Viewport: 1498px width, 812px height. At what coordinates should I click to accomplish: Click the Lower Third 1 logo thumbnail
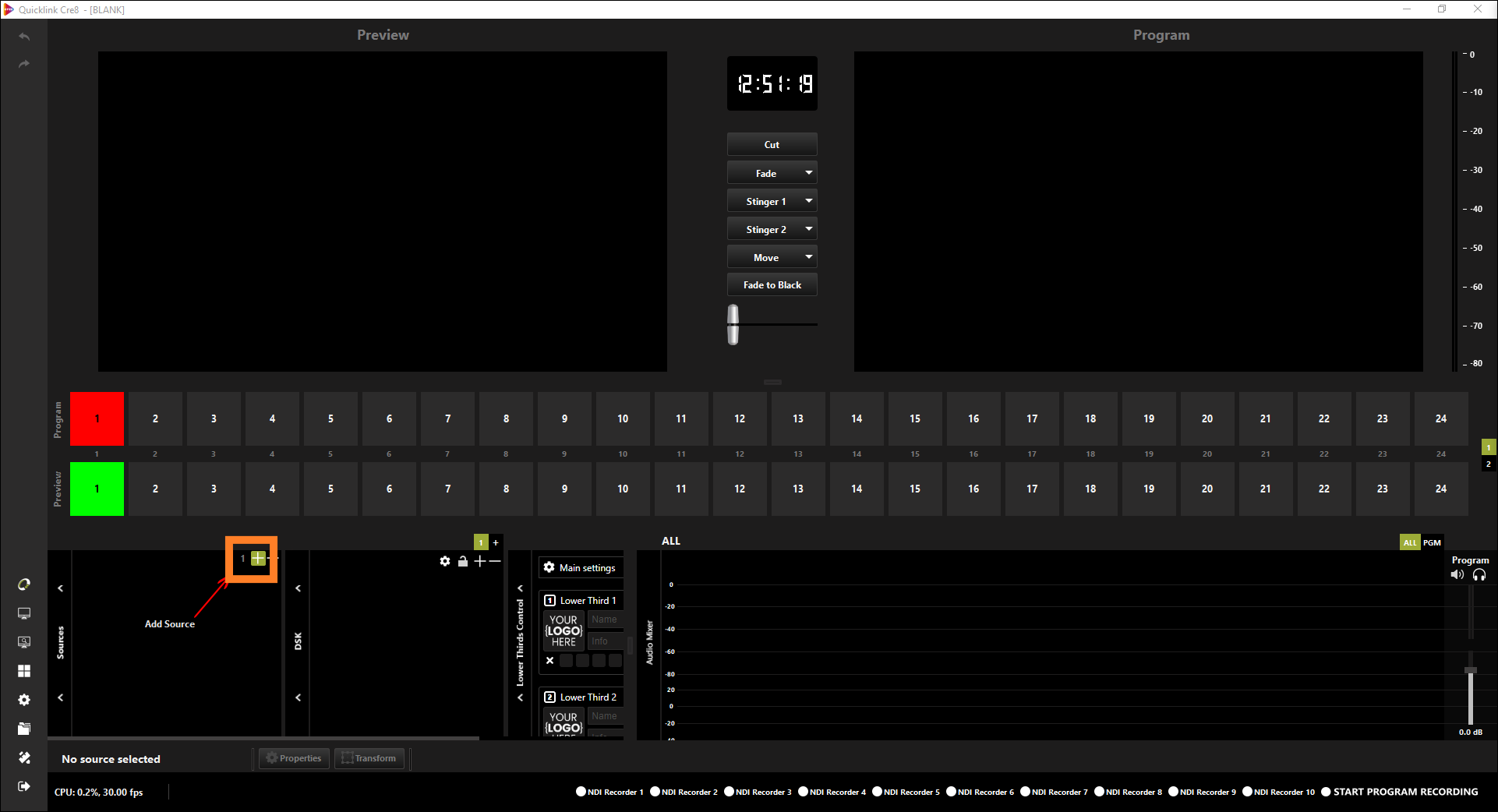(564, 631)
